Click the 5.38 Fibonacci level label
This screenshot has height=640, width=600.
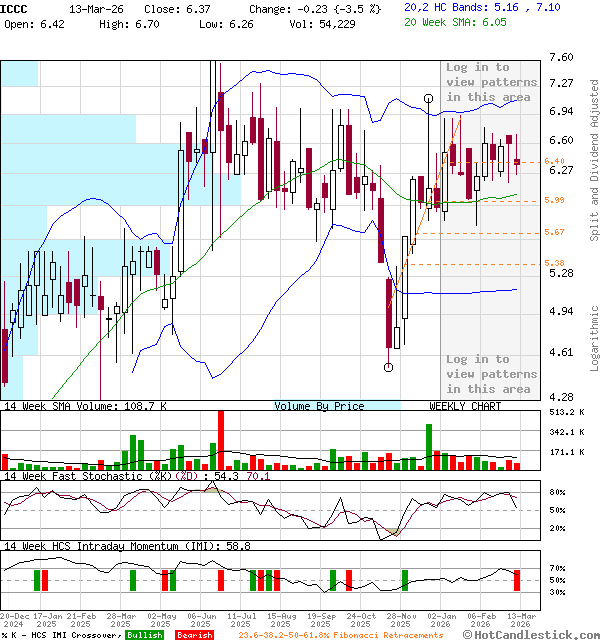click(555, 264)
